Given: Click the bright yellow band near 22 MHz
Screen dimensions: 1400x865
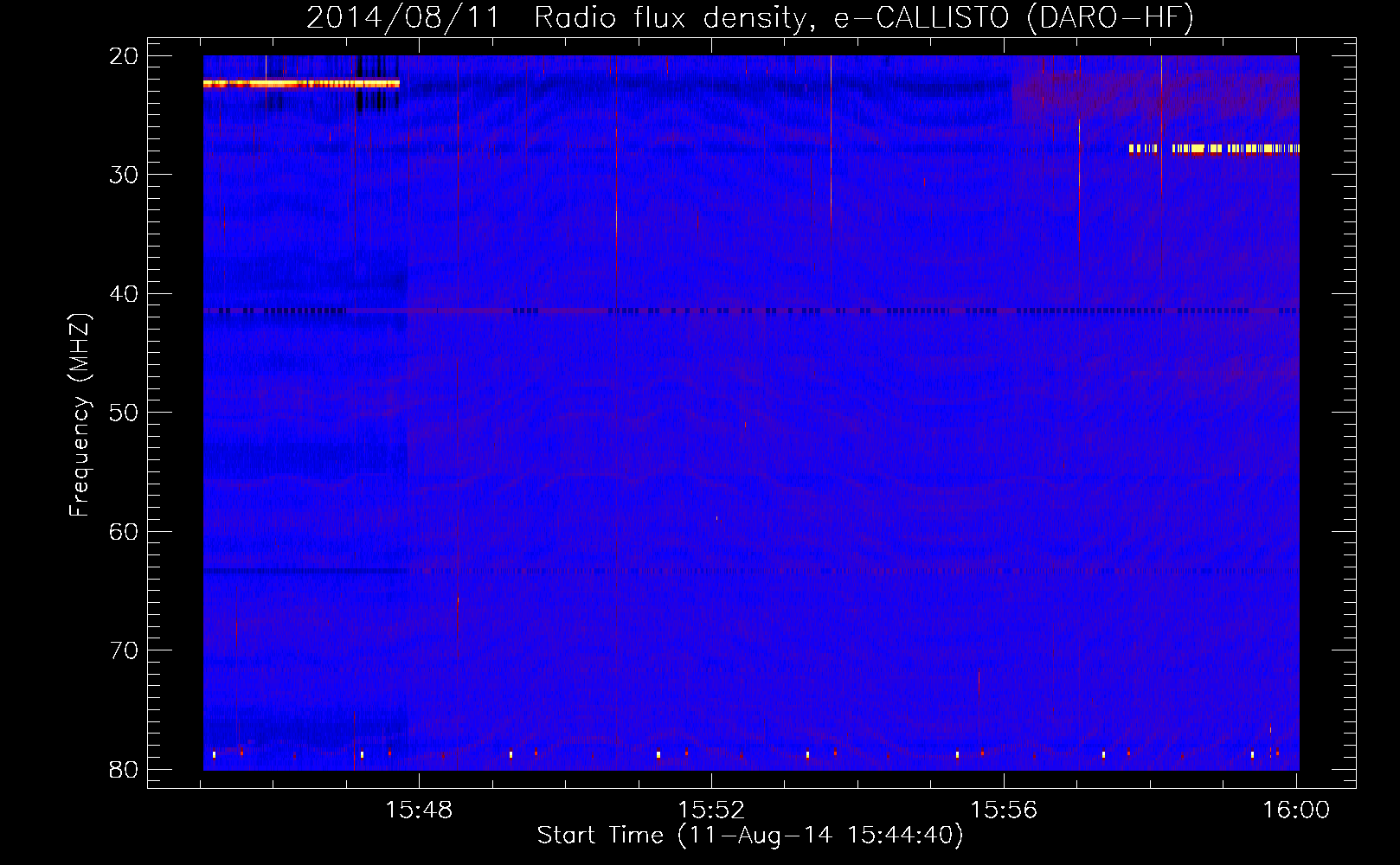Looking at the screenshot, I should [x=301, y=84].
